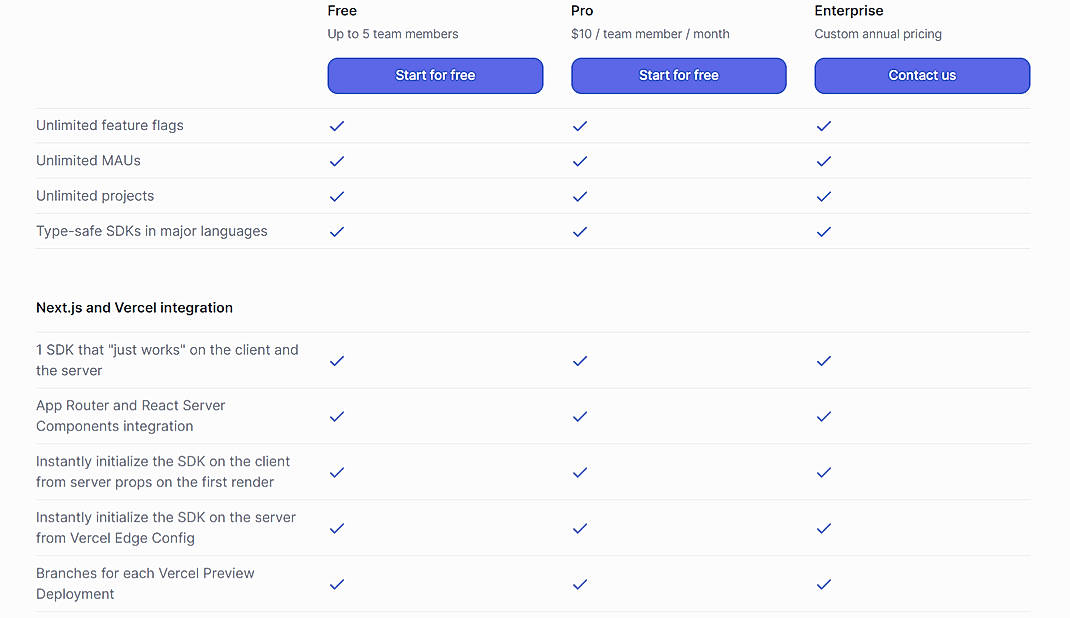
Task: Select the Enterprise checkmark for Type-safe SDKs row
Action: [824, 231]
